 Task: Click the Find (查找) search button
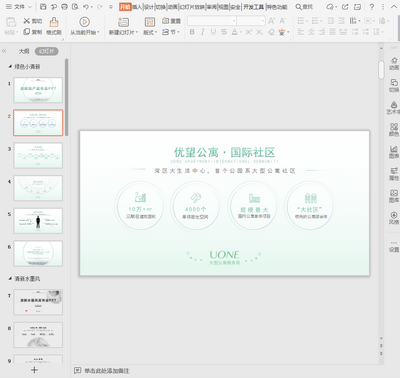[x=304, y=7]
